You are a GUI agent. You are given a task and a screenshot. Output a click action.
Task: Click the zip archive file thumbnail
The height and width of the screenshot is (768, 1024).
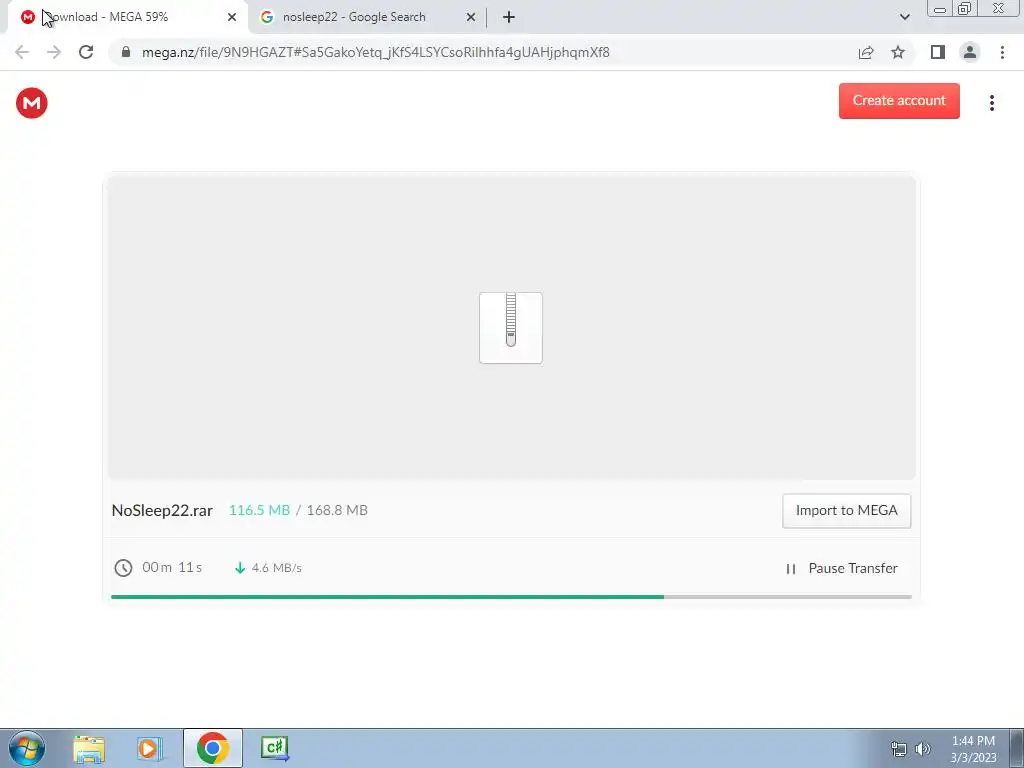[511, 328]
